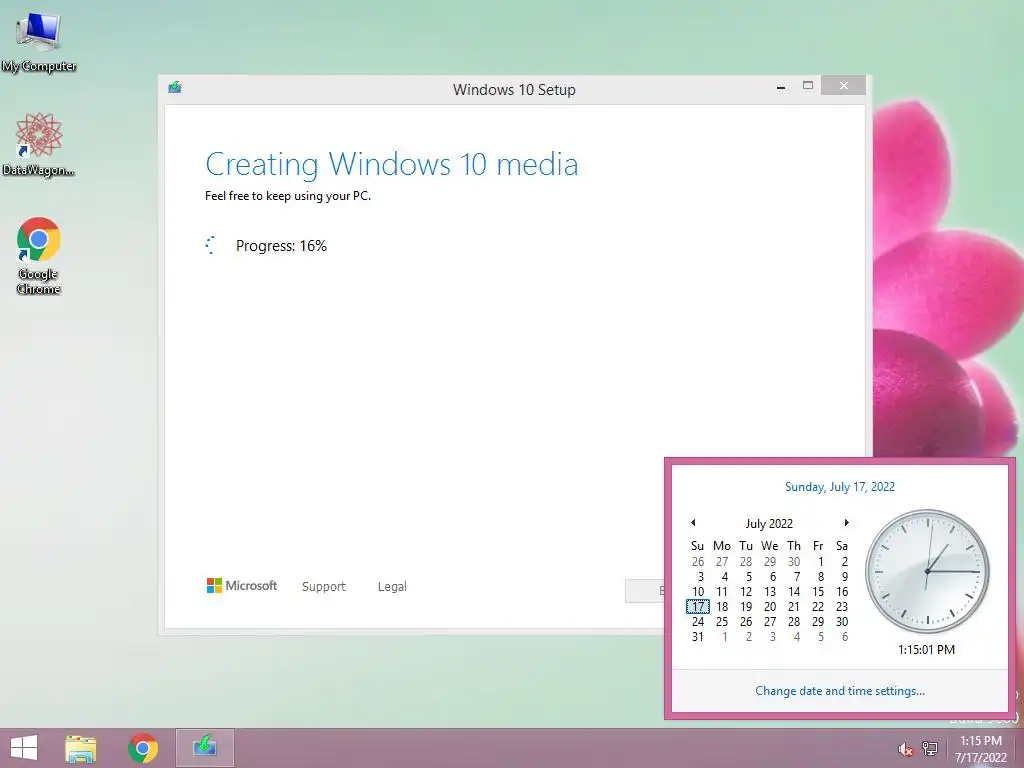The image size is (1024, 768).
Task: Select July 31 in the calendar
Action: (697, 637)
